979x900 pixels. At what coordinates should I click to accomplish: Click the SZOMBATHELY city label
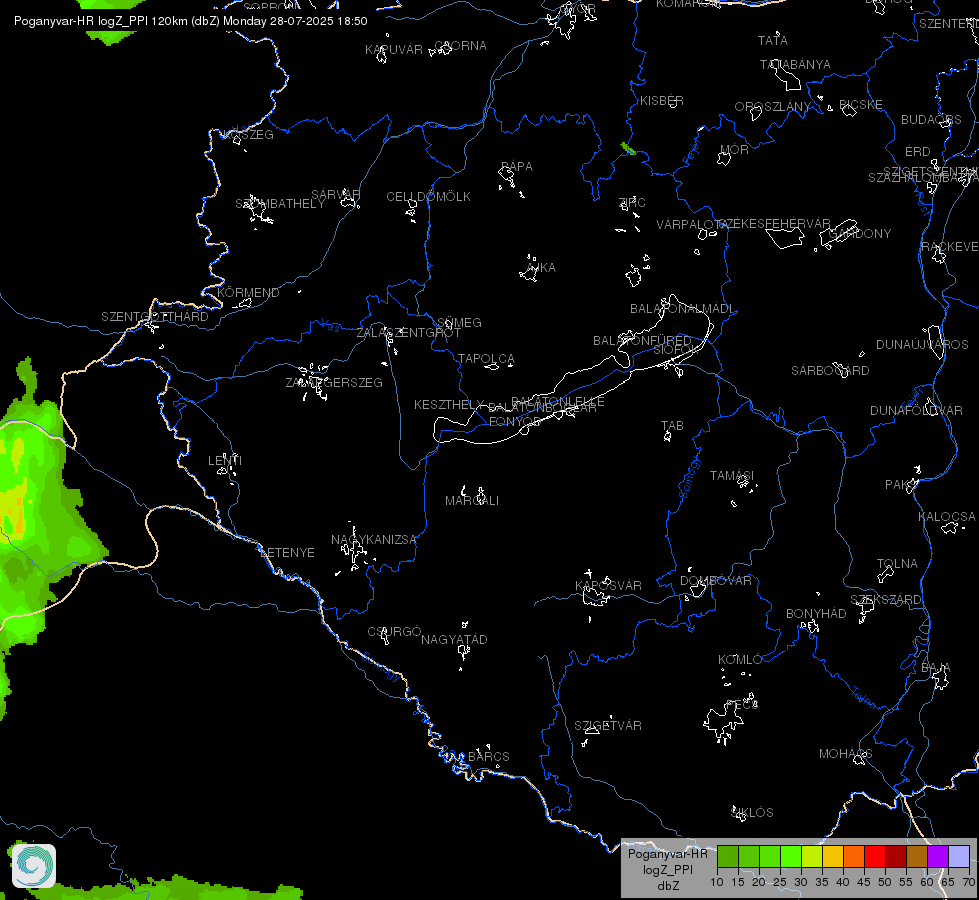click(280, 203)
